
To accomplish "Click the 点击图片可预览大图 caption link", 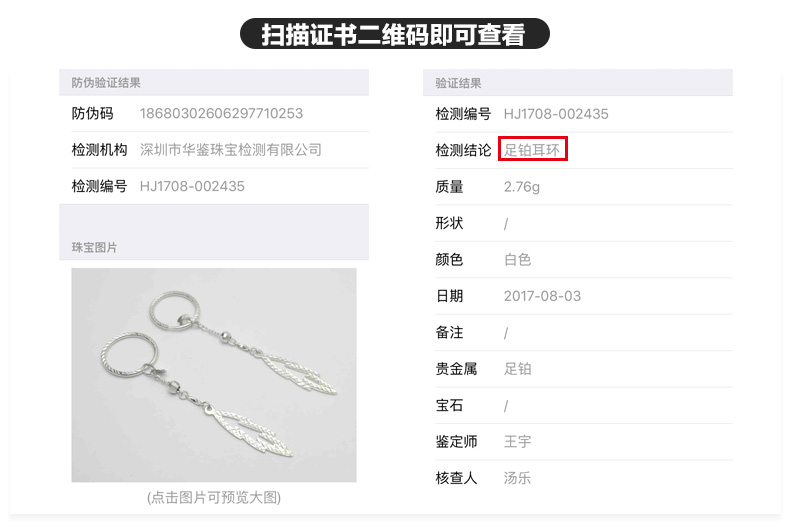I will [x=214, y=498].
